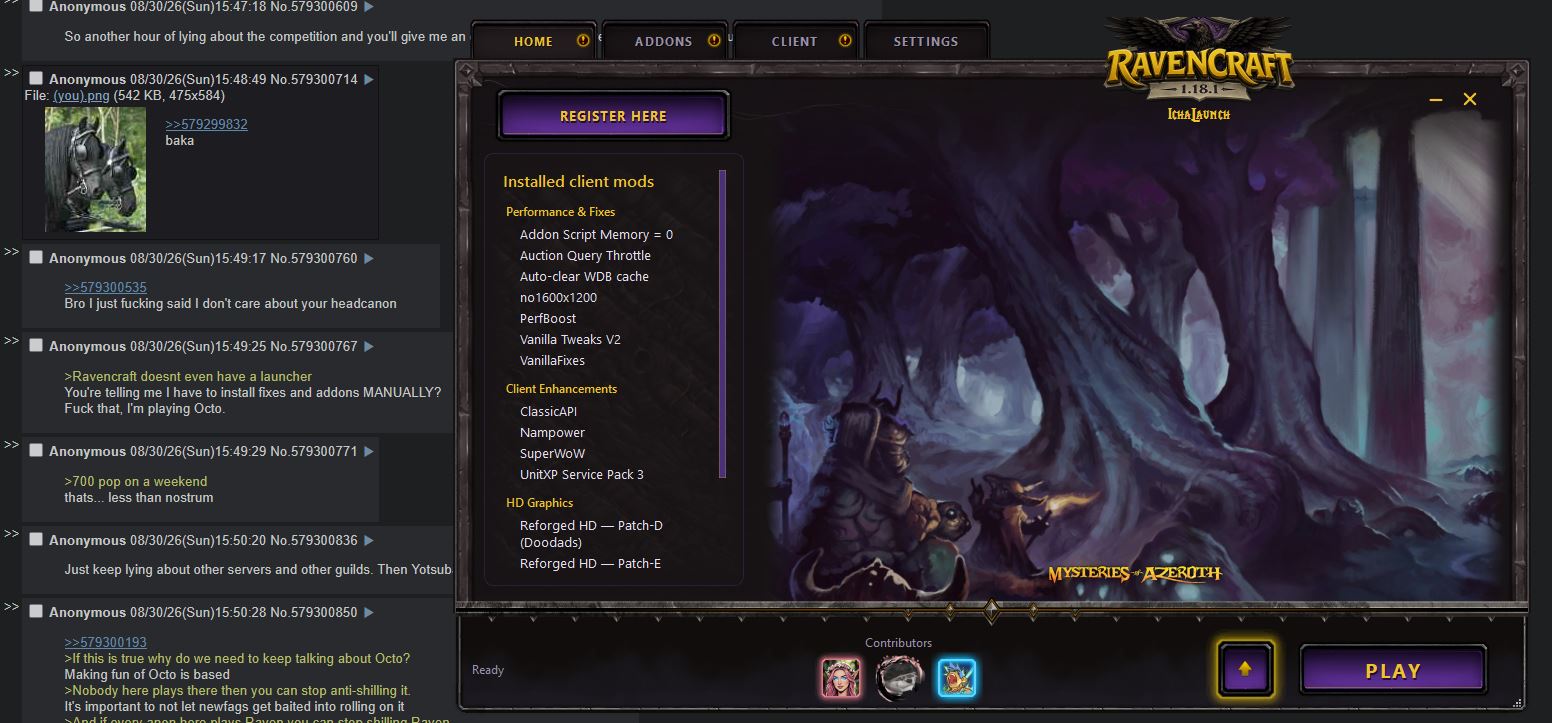This screenshot has width=1552, height=723.
Task: Click the 'Ready' status text
Action: 488,670
